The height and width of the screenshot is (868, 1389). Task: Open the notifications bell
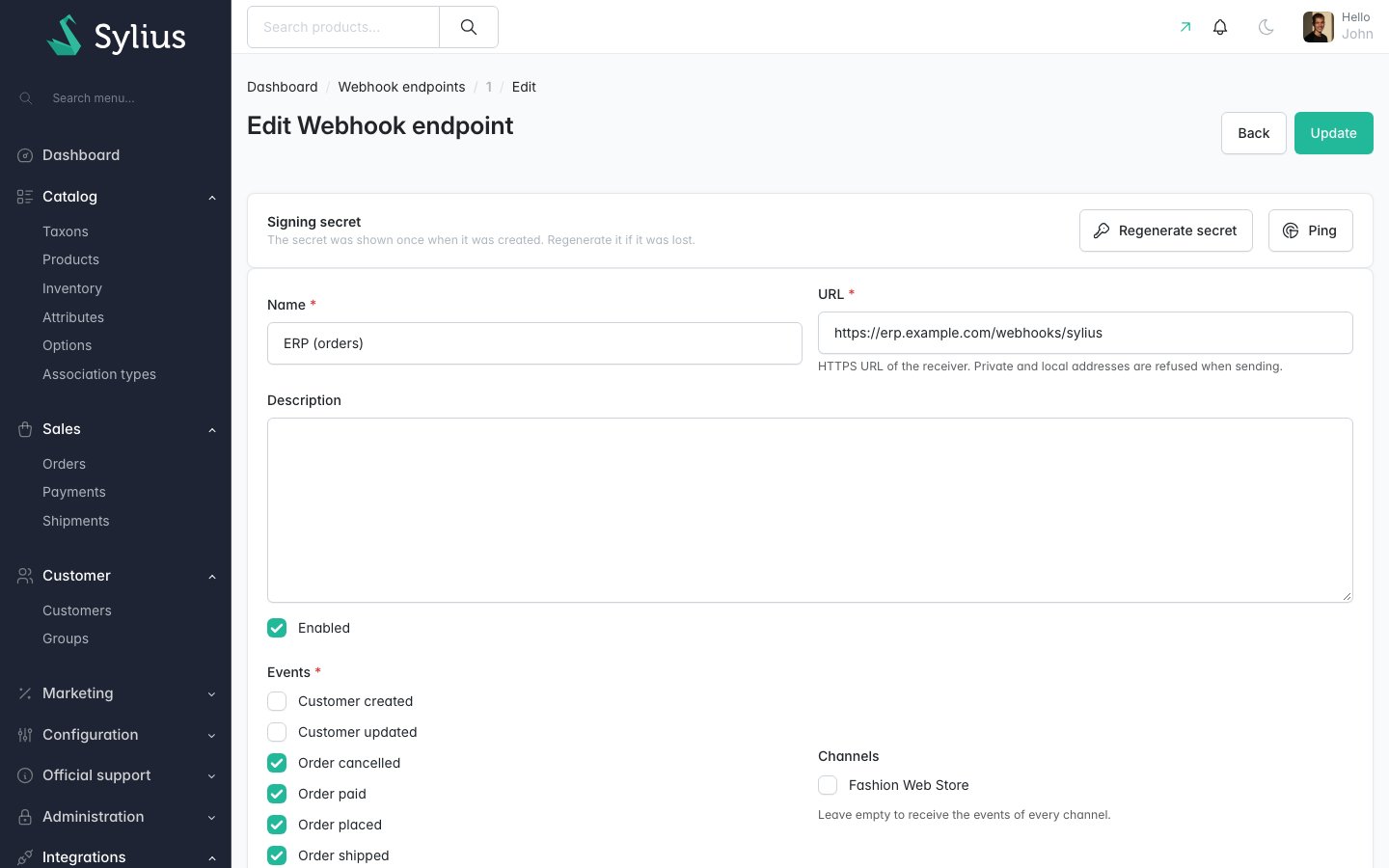(x=1220, y=27)
